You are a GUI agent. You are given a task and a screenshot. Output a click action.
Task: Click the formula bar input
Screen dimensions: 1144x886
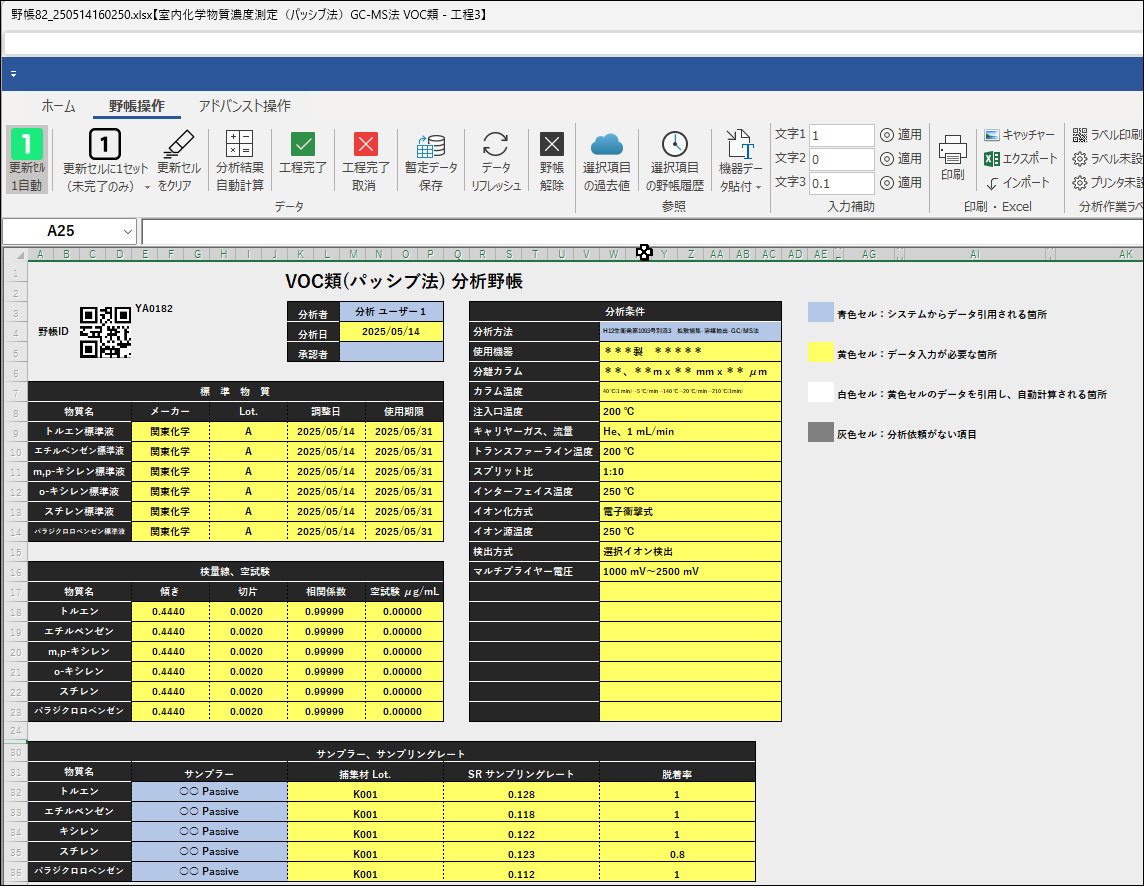point(642,231)
